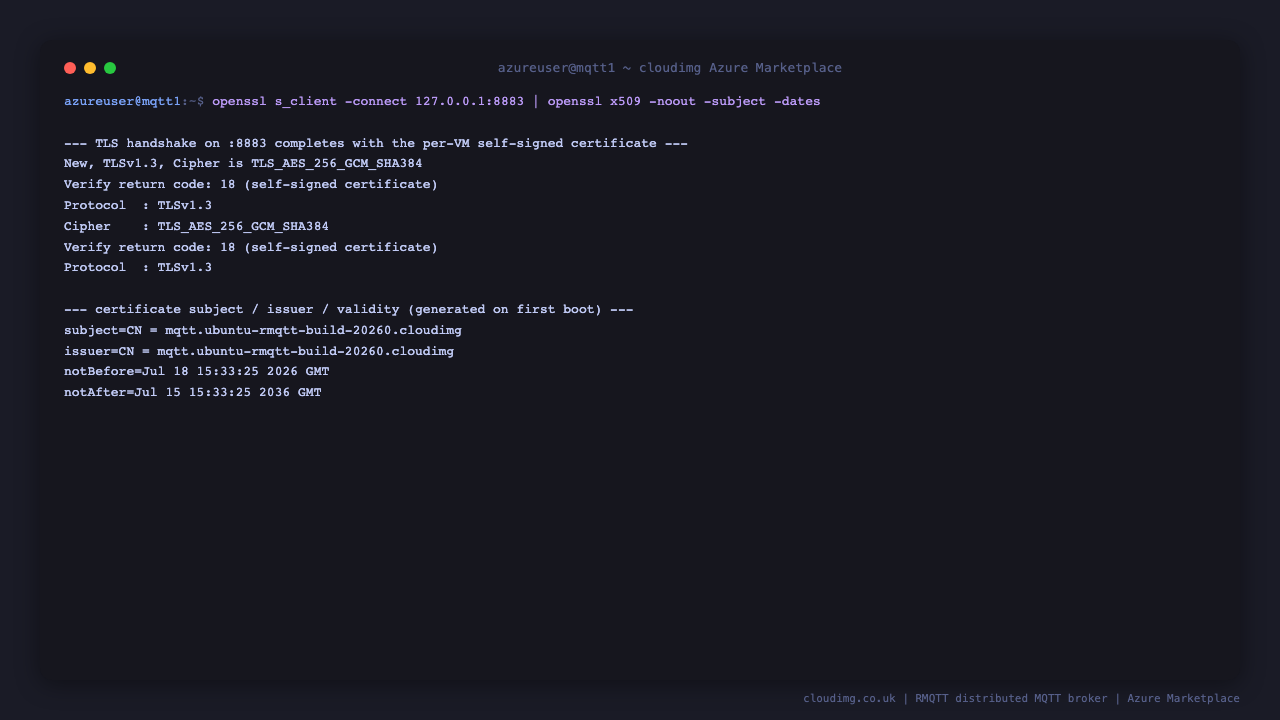Click the 'New, TLSv1.3, Cipher is TLS_AES_256_GCM_SHA384' line
The image size is (1280, 720).
[243, 164]
